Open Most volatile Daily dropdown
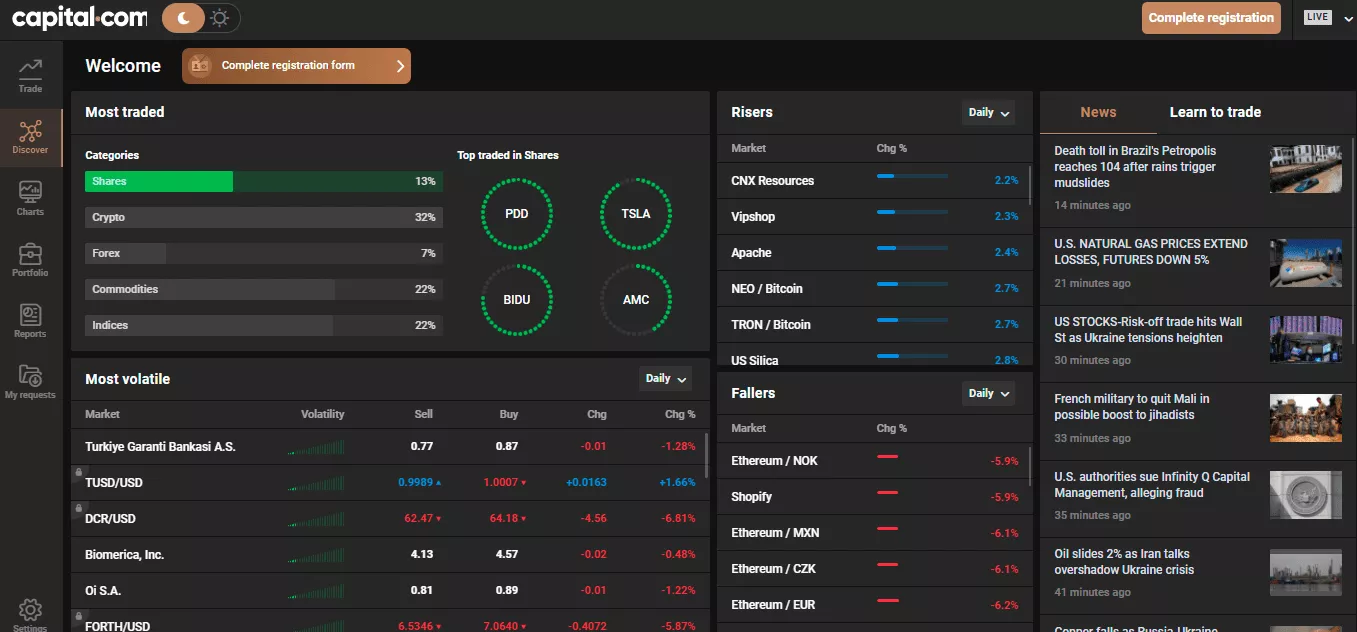Viewport: 1357px width, 632px height. point(665,379)
